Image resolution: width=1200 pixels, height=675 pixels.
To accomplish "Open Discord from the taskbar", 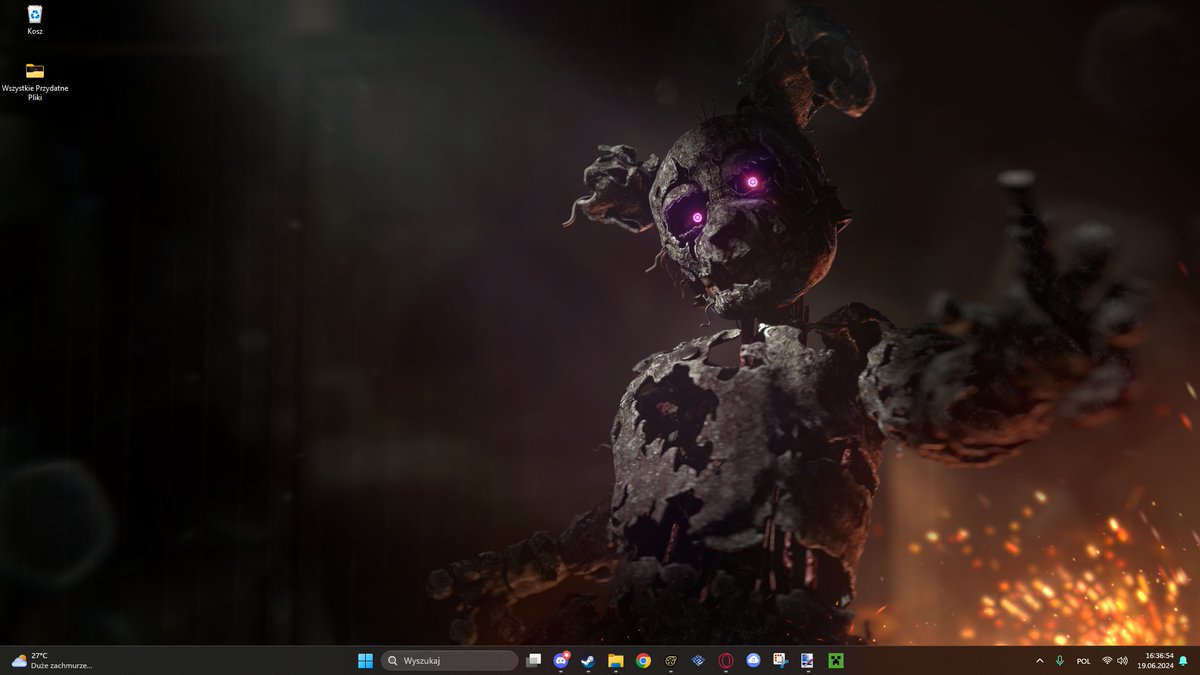I will [x=561, y=660].
